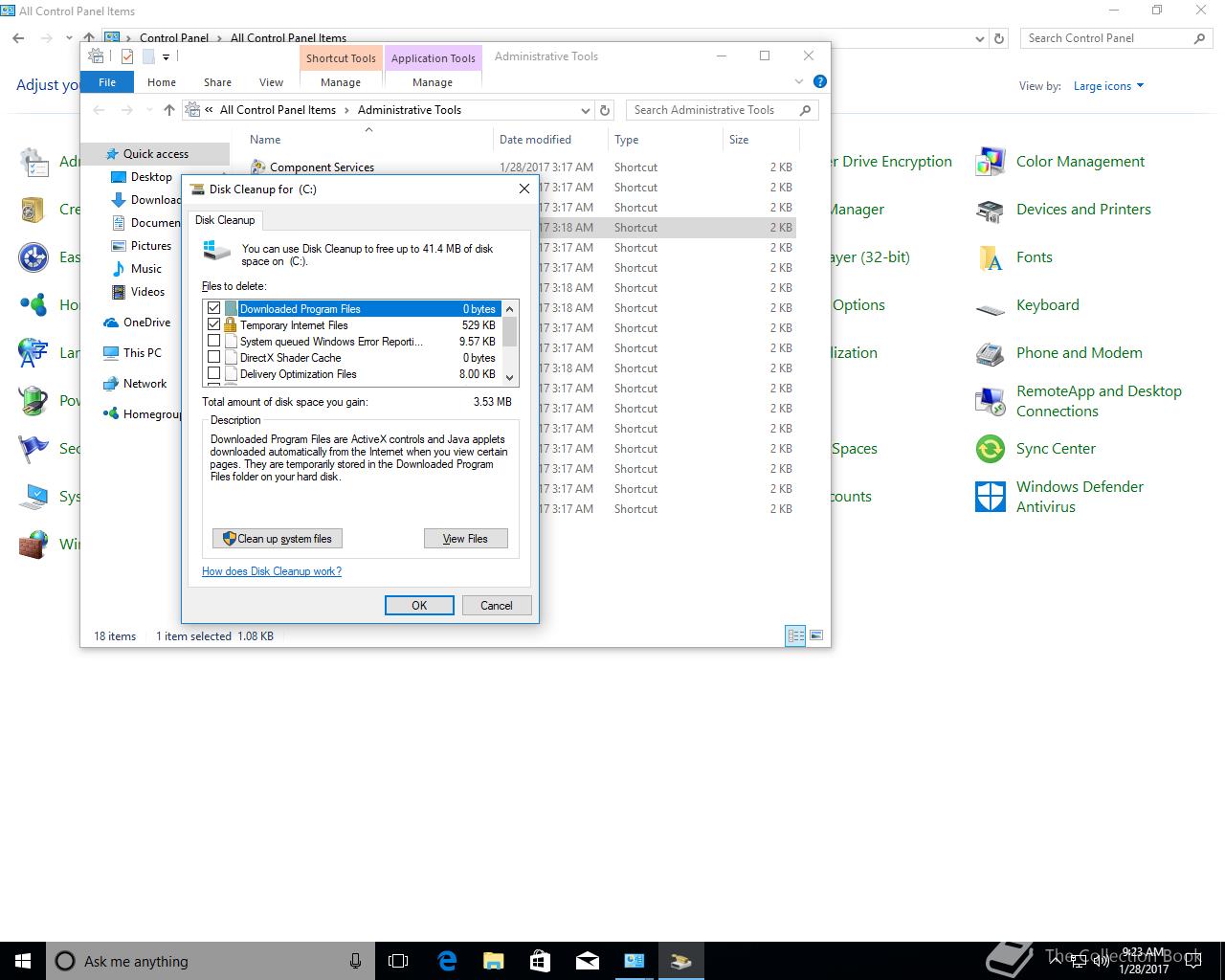Switch to Details view layout icon
The height and width of the screenshot is (980, 1225).
coord(795,635)
